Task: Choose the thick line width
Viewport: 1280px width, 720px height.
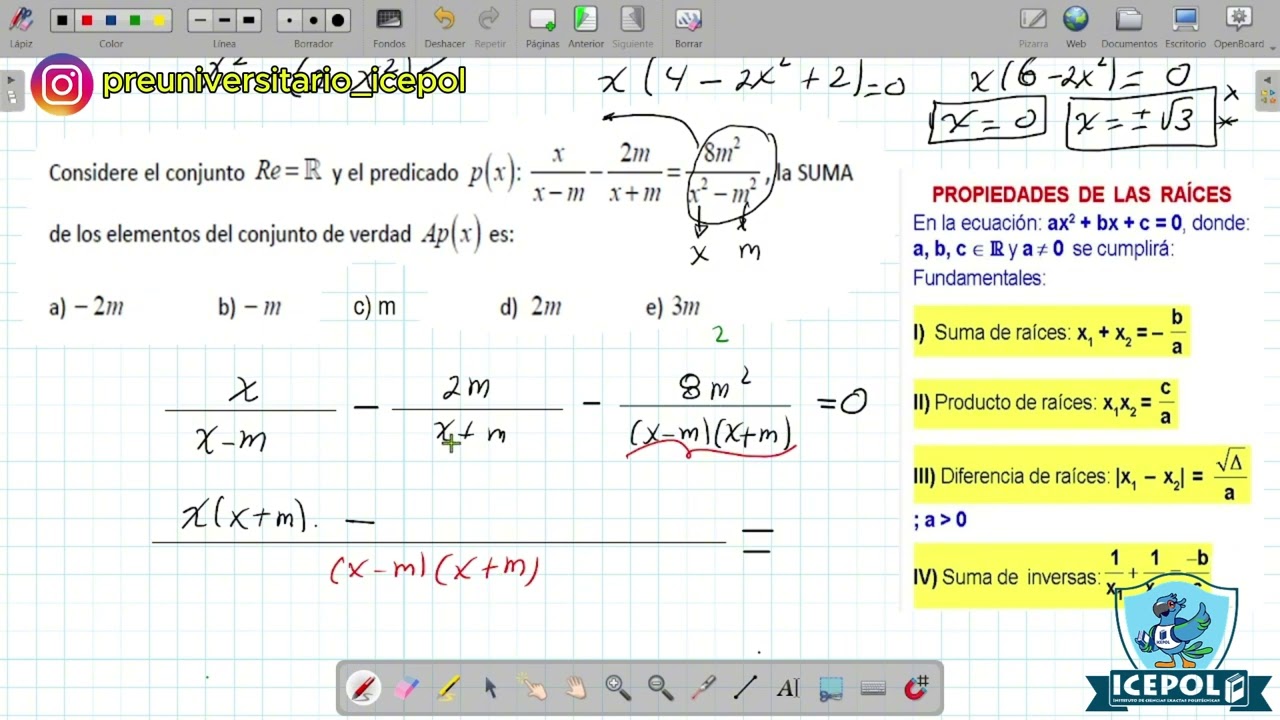Action: [248, 21]
